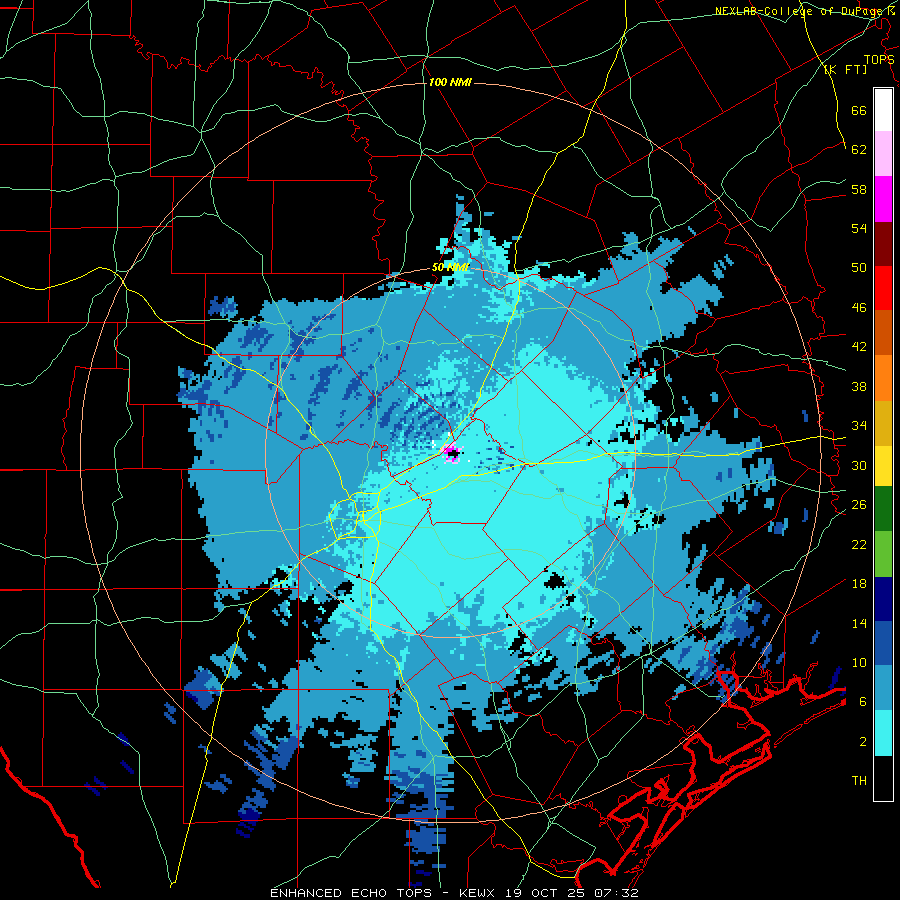Click the black TH legend swatch
The width and height of the screenshot is (900, 900).
tap(883, 778)
